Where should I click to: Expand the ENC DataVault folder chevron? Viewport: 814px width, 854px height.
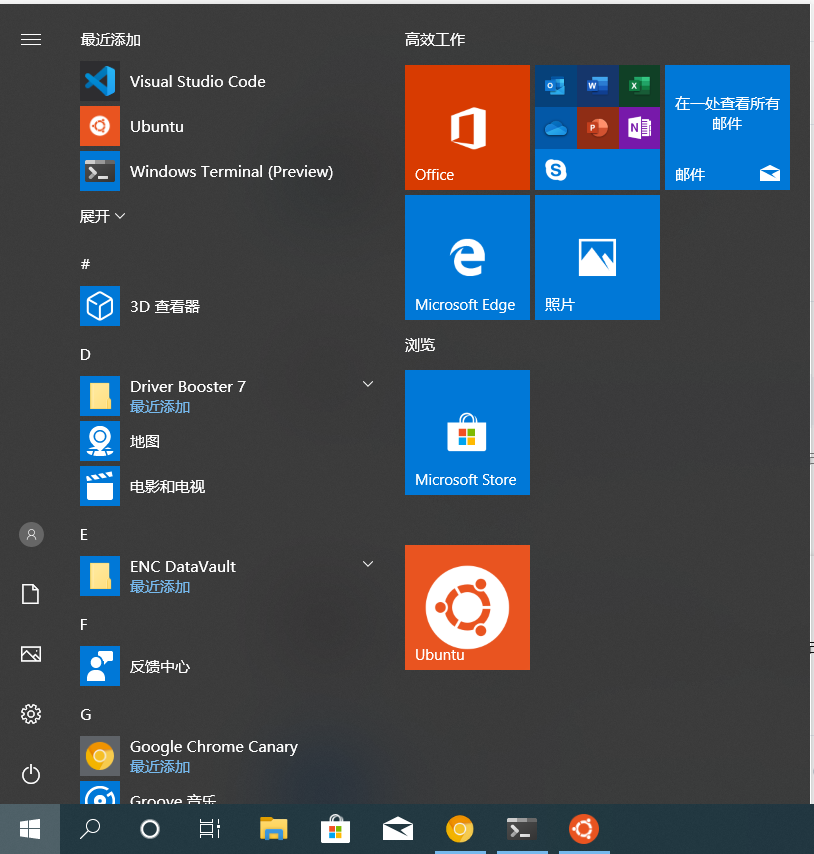(368, 564)
